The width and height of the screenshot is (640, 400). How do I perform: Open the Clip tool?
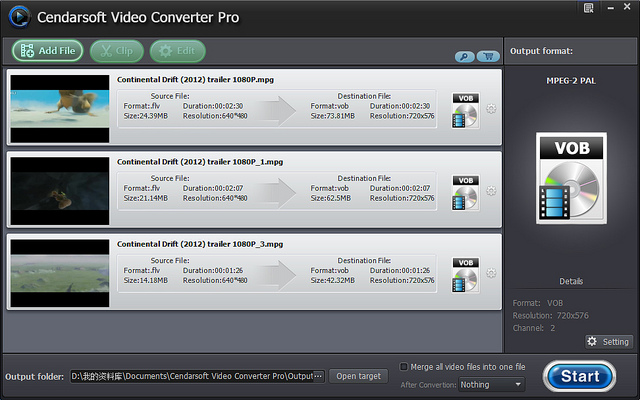117,51
